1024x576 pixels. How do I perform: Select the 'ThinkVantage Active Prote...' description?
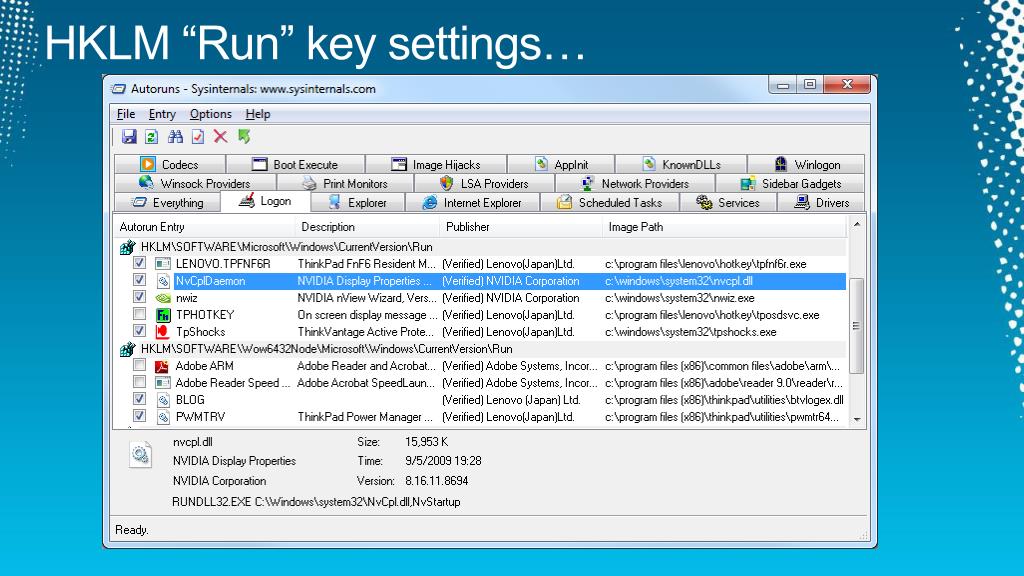pos(366,332)
